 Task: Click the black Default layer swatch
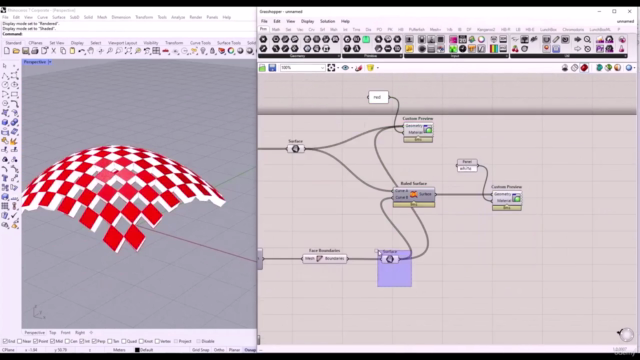pyautogui.click(x=137, y=350)
